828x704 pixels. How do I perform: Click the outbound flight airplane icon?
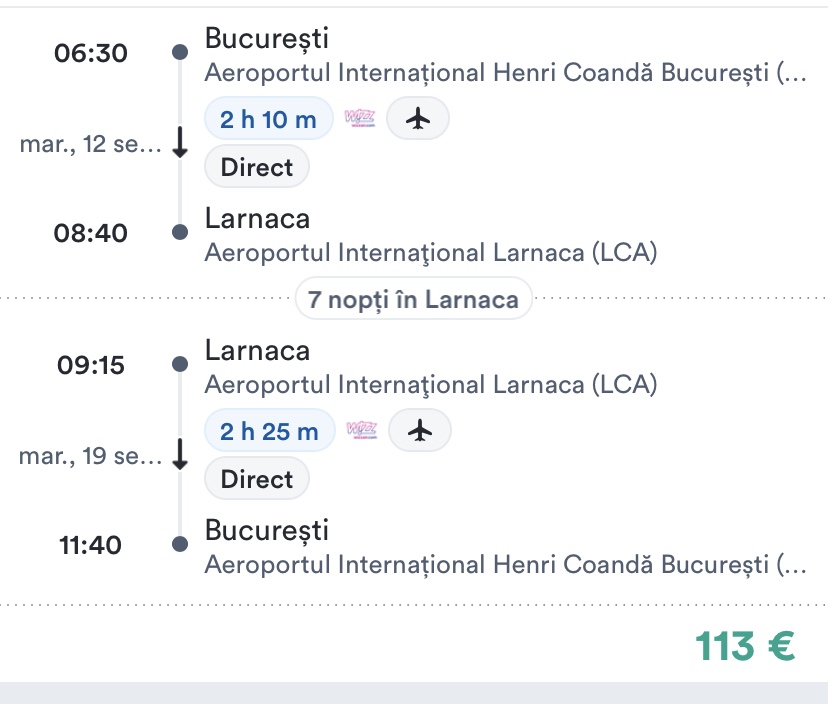[418, 119]
